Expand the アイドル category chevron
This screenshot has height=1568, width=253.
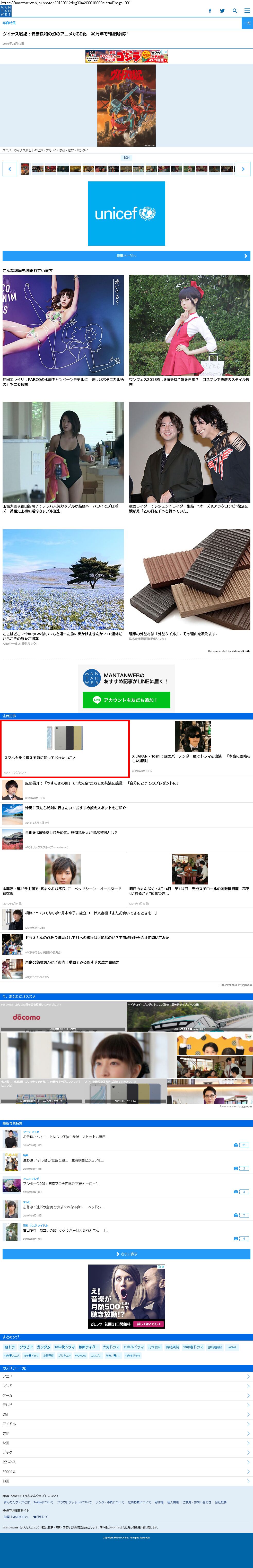(x=248, y=1424)
